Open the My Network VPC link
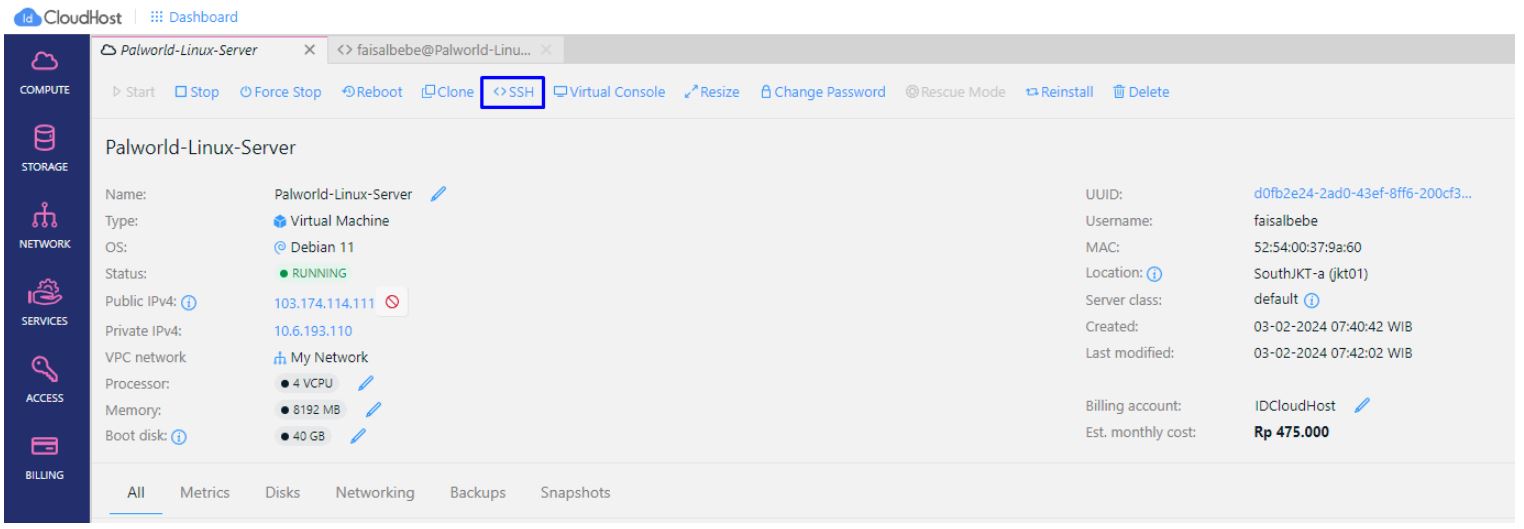 (x=321, y=357)
